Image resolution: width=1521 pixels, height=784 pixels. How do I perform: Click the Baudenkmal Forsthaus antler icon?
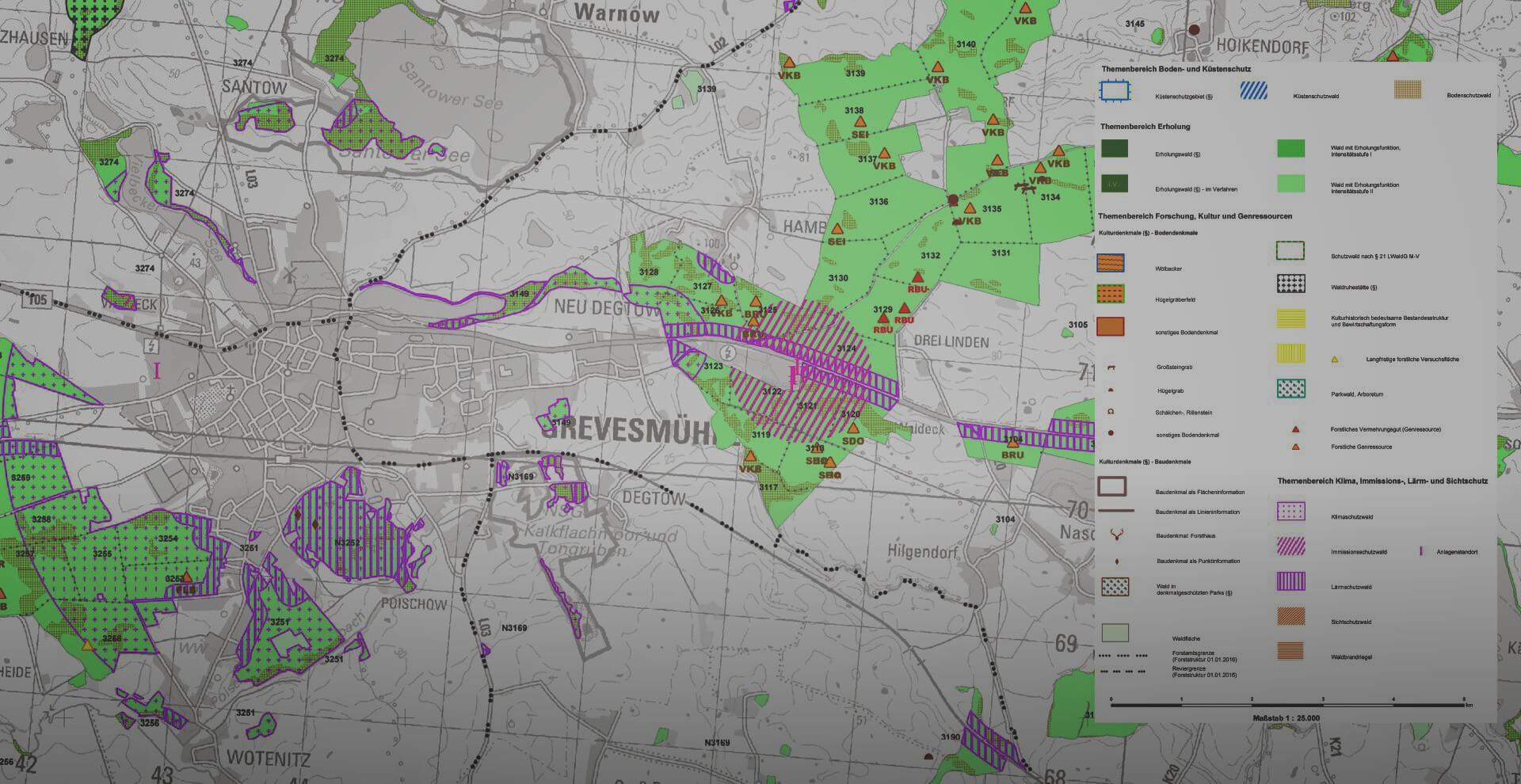tap(1115, 535)
